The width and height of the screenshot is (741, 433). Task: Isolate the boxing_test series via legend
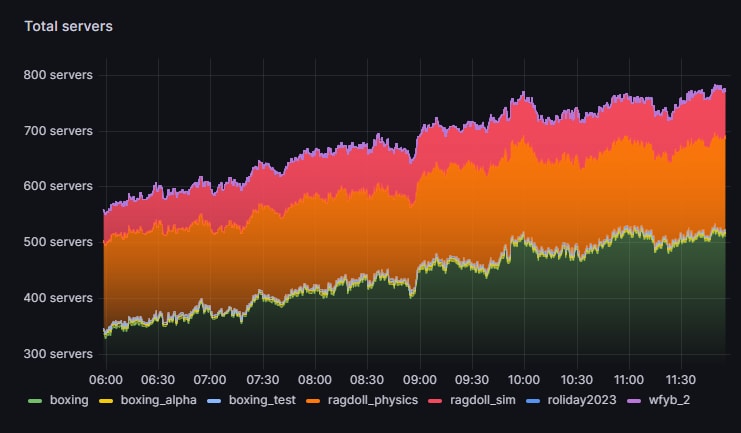[x=254, y=400]
